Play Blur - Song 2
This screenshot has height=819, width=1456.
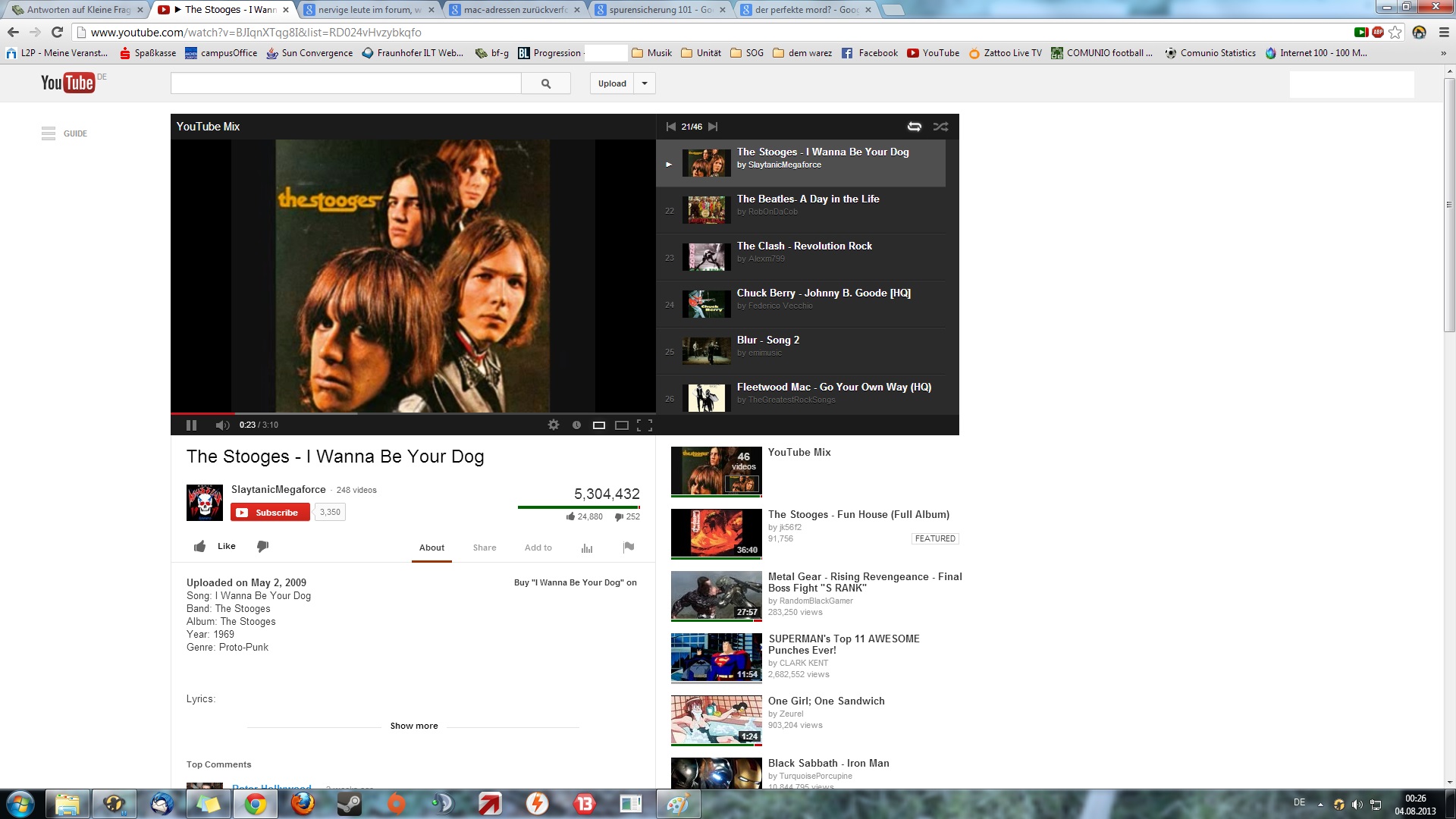[801, 351]
